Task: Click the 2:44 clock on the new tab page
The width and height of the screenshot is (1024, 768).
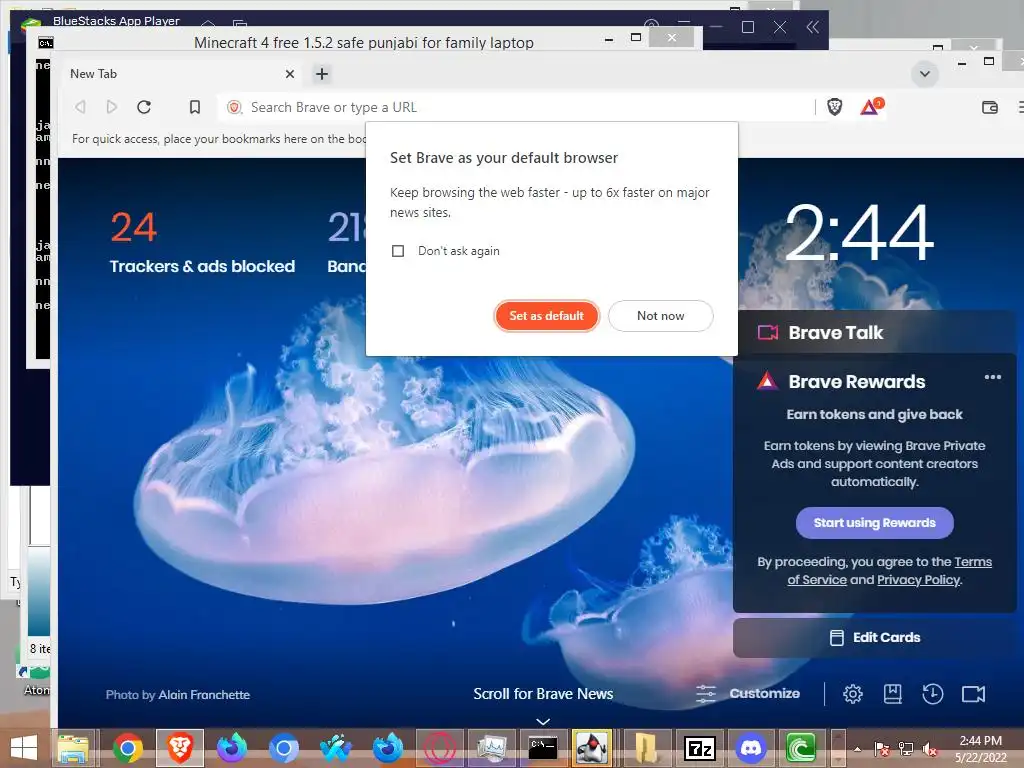Action: coord(859,232)
